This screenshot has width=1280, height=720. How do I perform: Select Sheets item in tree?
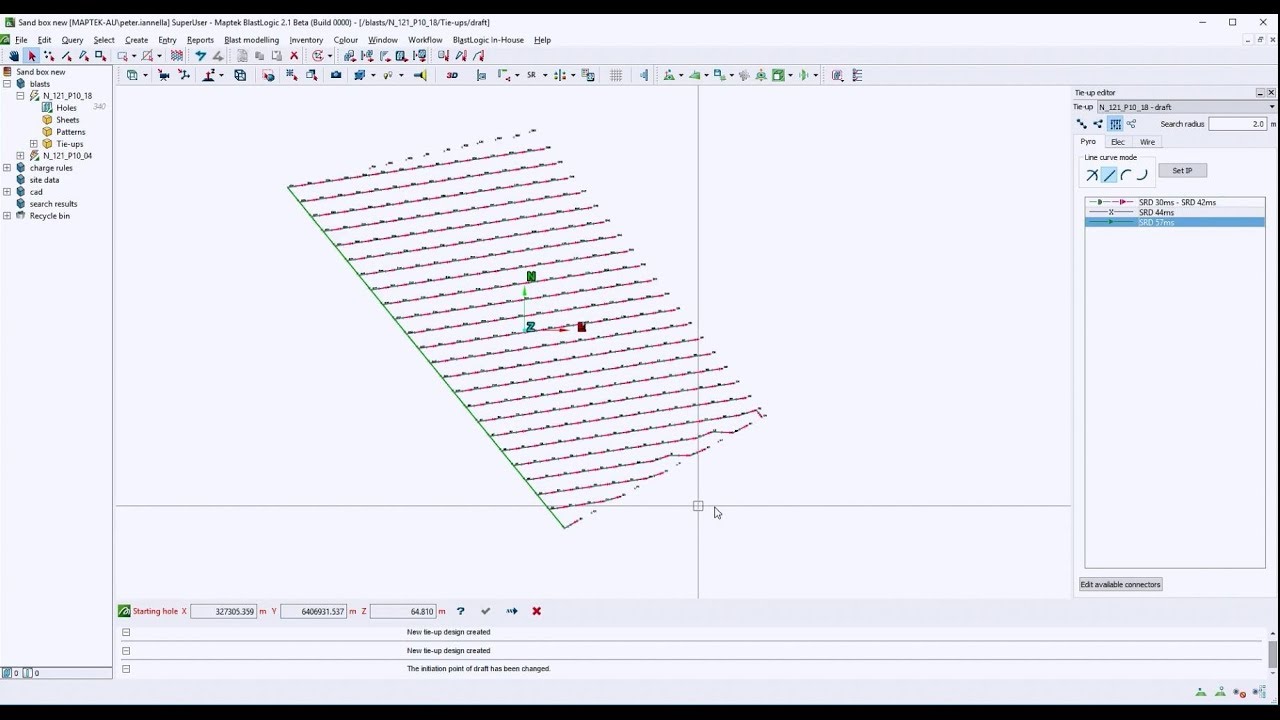pos(67,120)
